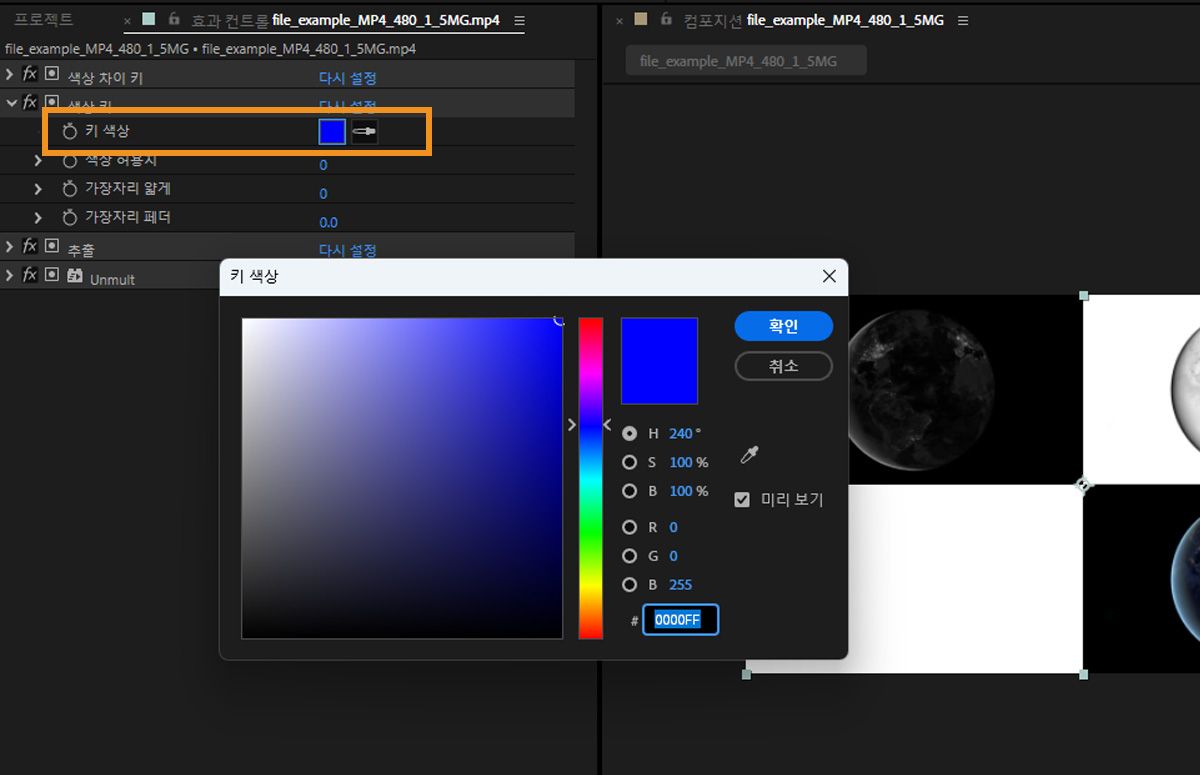Select the H hue radio button

[629, 433]
